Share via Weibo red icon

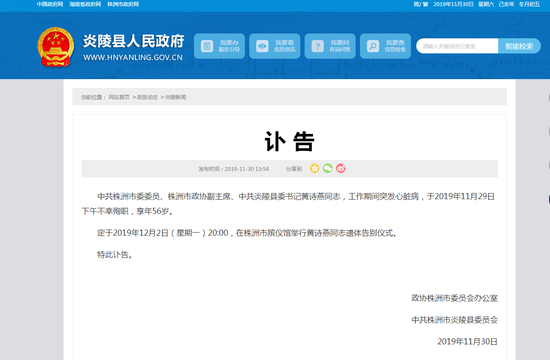(x=341, y=168)
